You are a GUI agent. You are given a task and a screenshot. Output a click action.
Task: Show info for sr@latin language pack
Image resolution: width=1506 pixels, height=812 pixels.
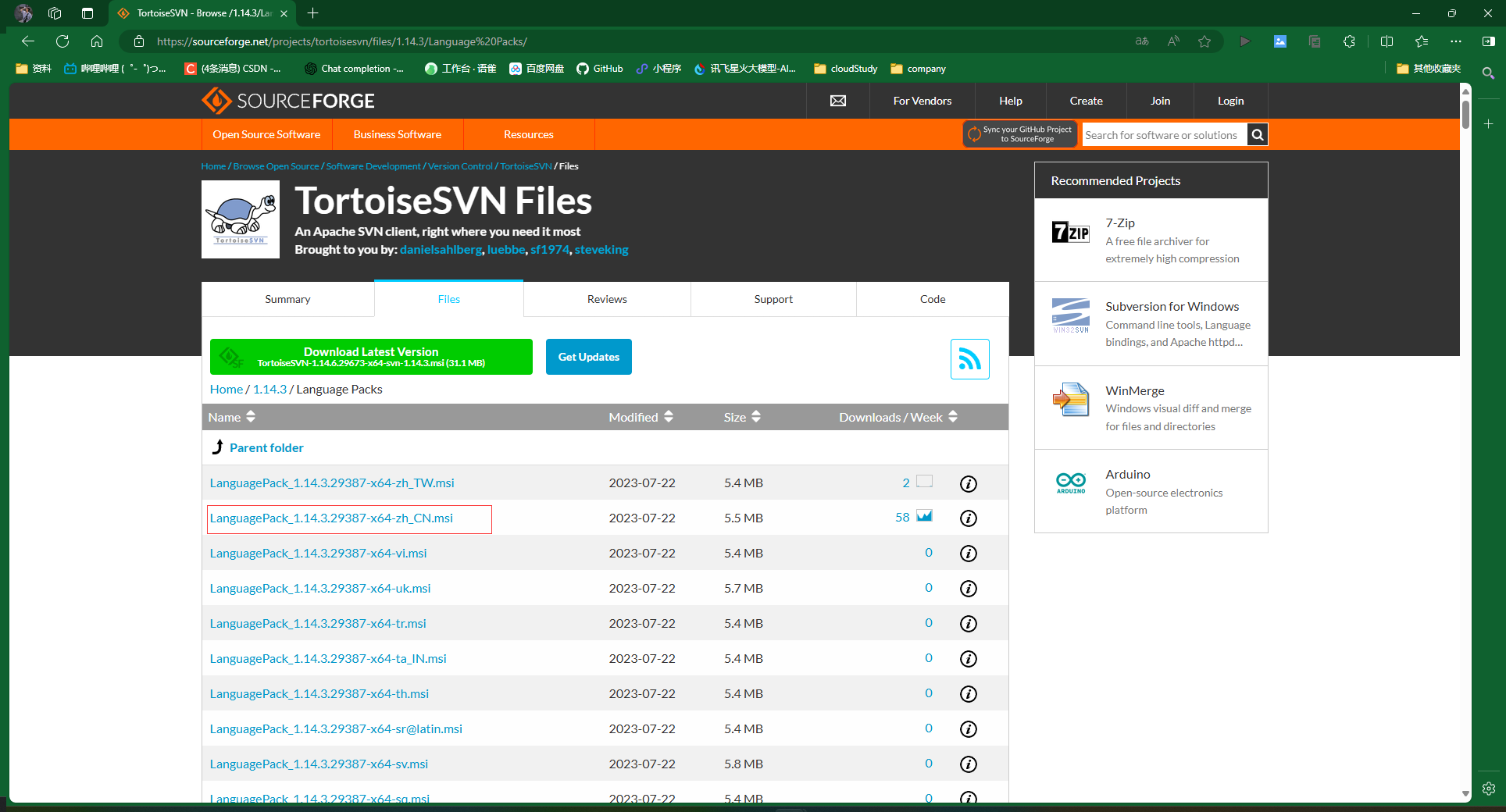968,729
